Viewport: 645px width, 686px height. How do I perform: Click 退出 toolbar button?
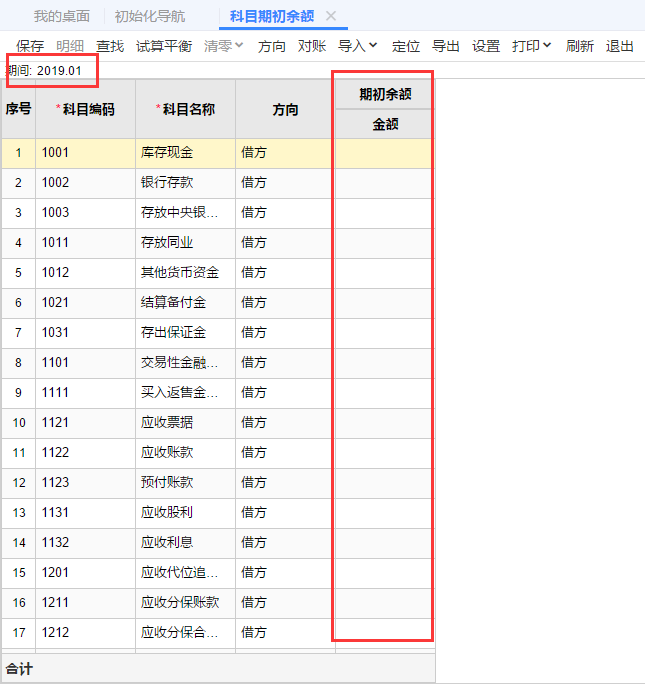point(620,46)
